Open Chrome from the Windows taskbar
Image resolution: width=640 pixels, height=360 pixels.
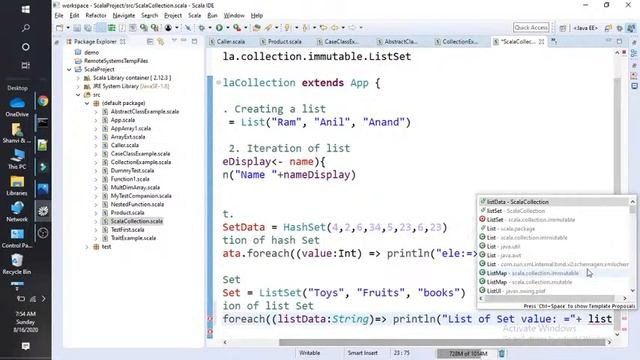[x=43, y=101]
